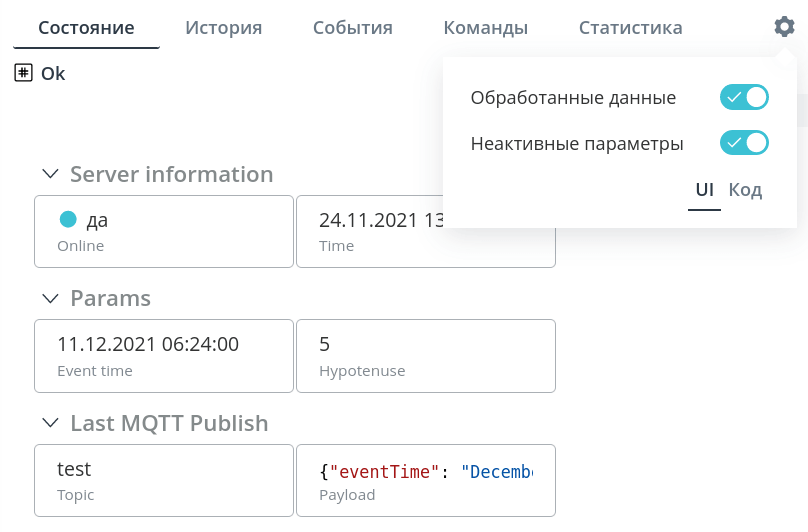This screenshot has width=808, height=532.
Task: Click the Event time parameter card
Action: (x=164, y=356)
